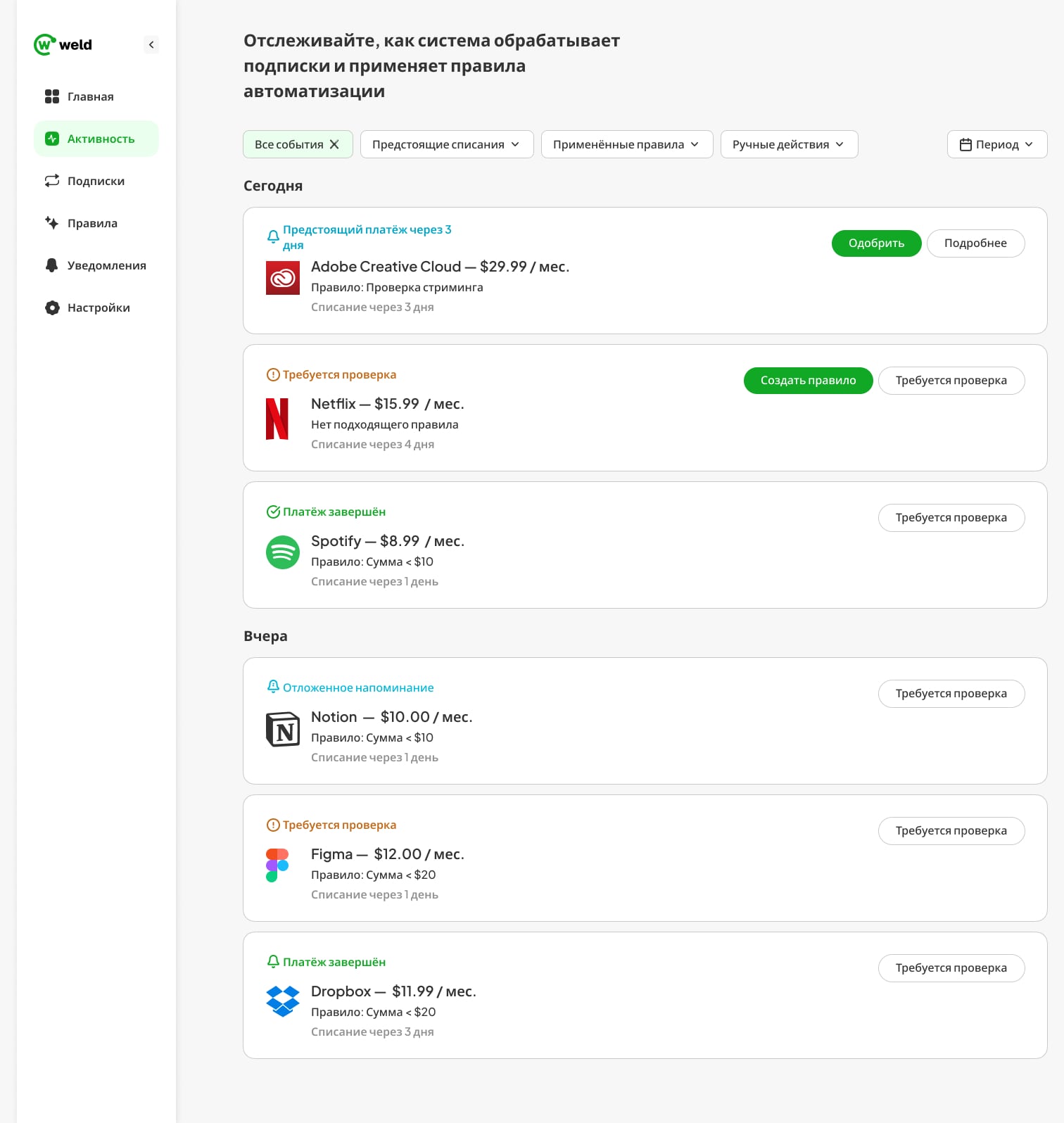Screen dimensions: 1064x1123
Task: Go to the Главная menu item
Action: [x=96, y=96]
